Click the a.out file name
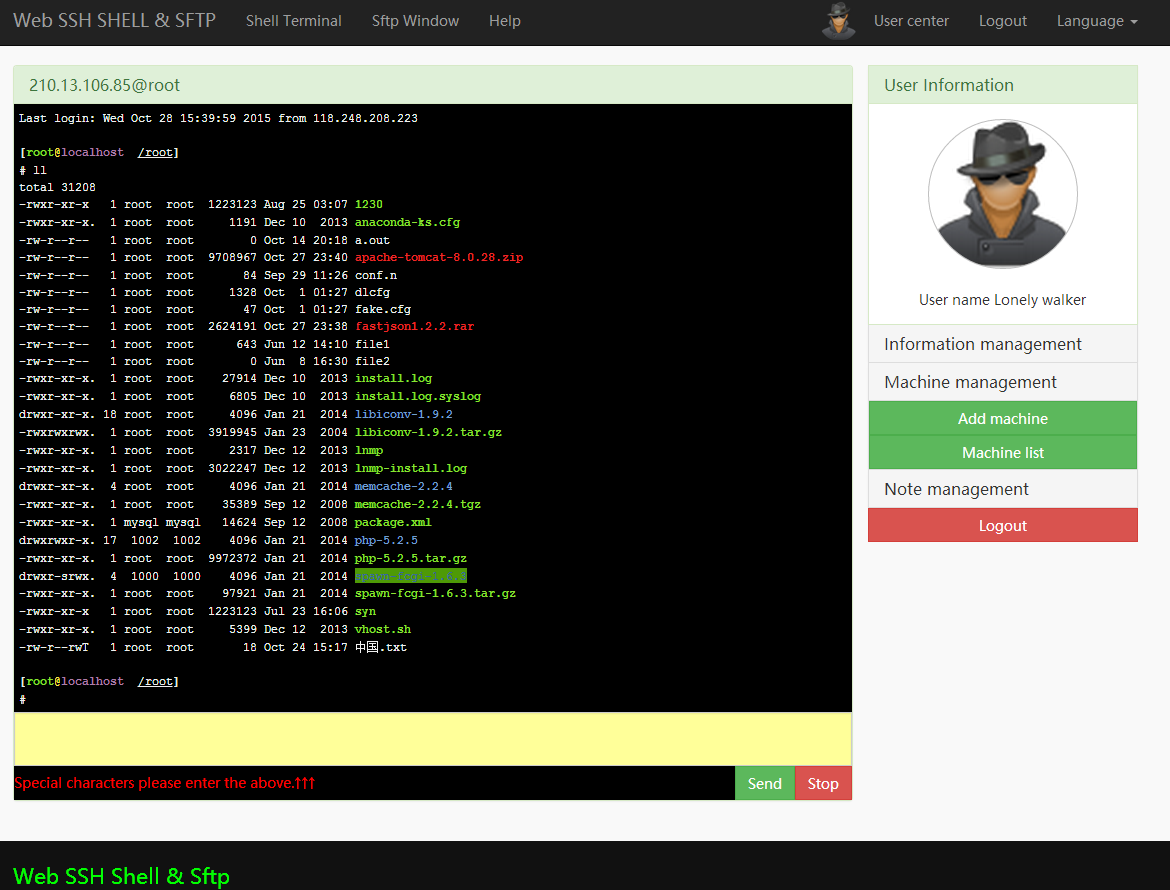This screenshot has width=1170, height=890. click(x=372, y=240)
